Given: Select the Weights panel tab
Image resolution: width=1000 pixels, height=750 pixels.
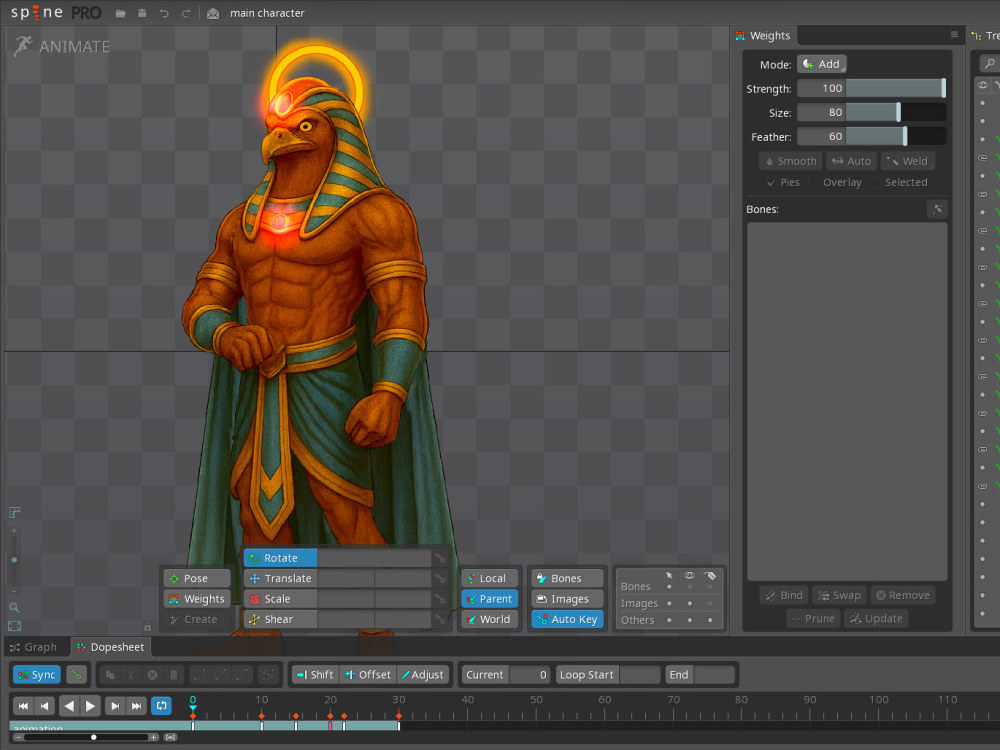Looking at the screenshot, I should (763, 36).
